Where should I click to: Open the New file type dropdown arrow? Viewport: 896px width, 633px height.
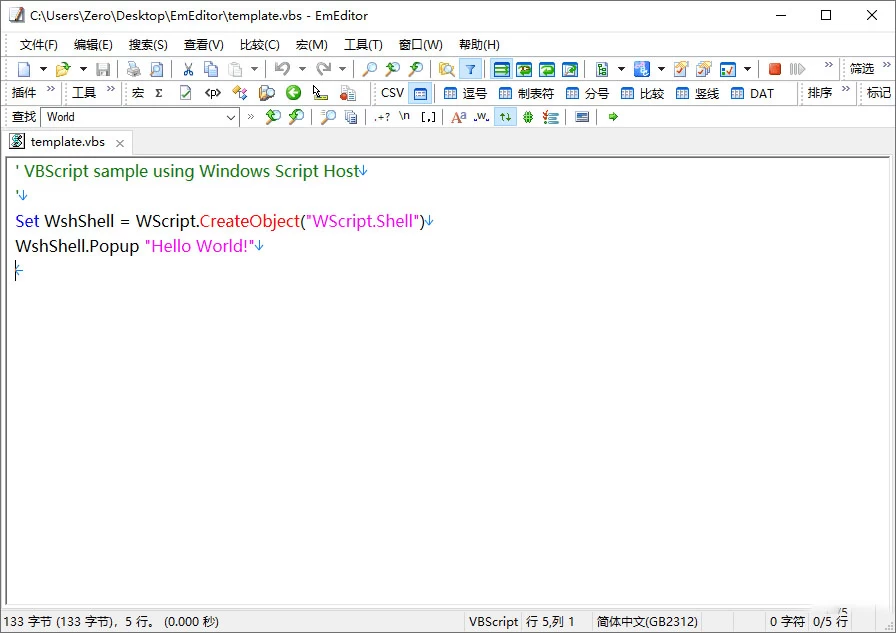click(43, 69)
